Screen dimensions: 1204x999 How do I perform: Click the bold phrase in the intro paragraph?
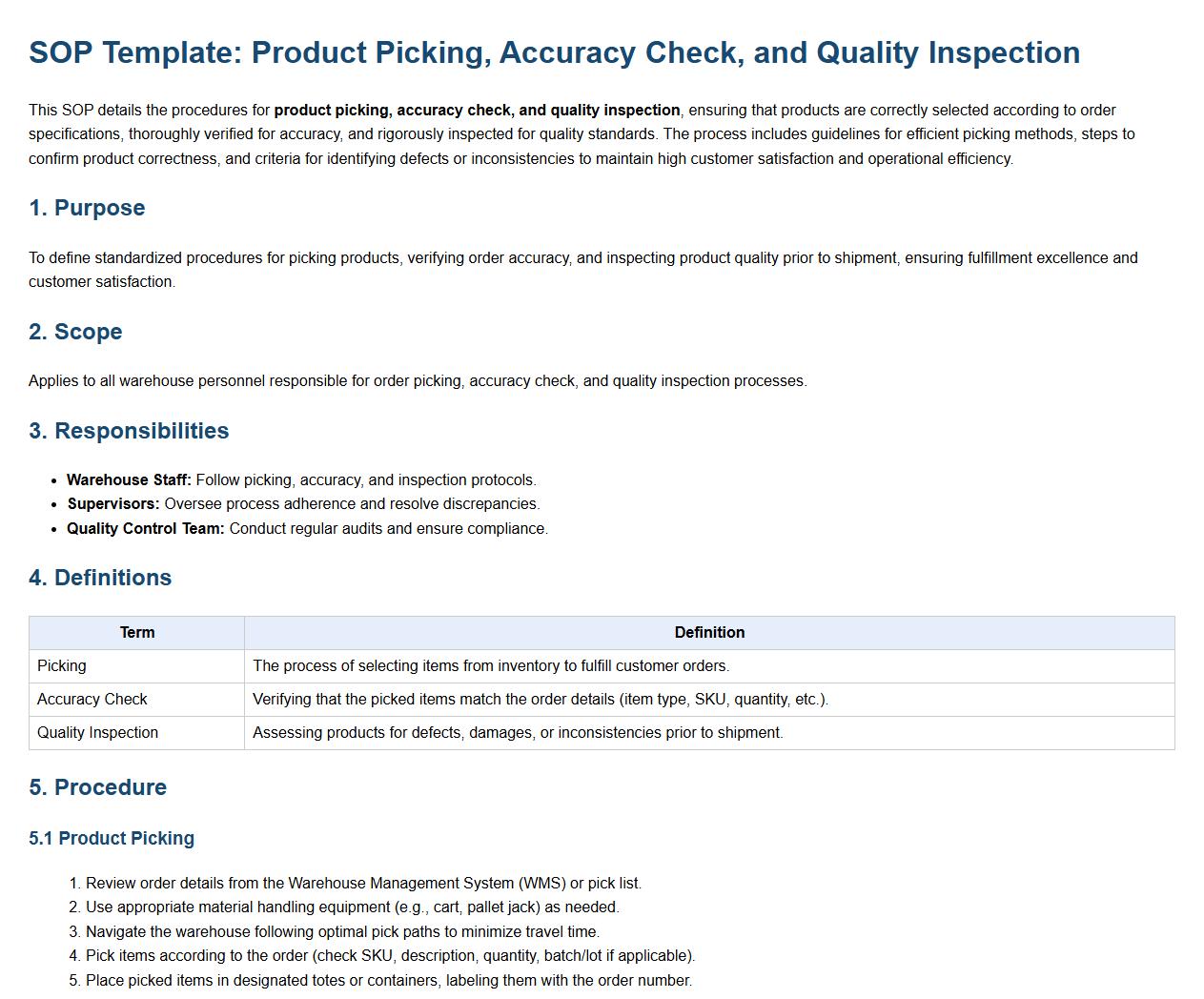(477, 111)
